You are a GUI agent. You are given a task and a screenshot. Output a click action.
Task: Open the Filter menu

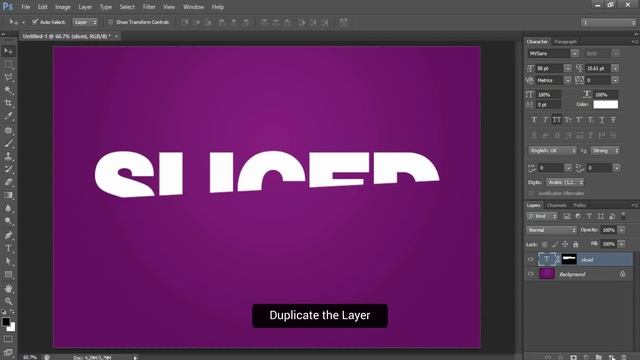click(149, 7)
